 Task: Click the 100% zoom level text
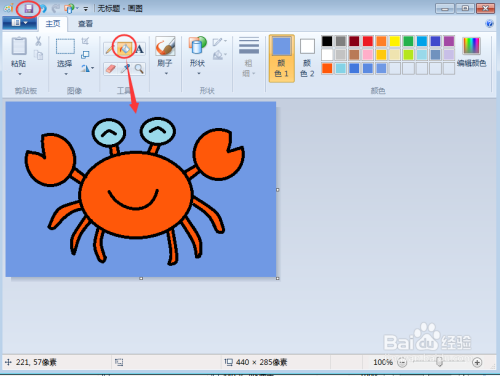point(383,362)
